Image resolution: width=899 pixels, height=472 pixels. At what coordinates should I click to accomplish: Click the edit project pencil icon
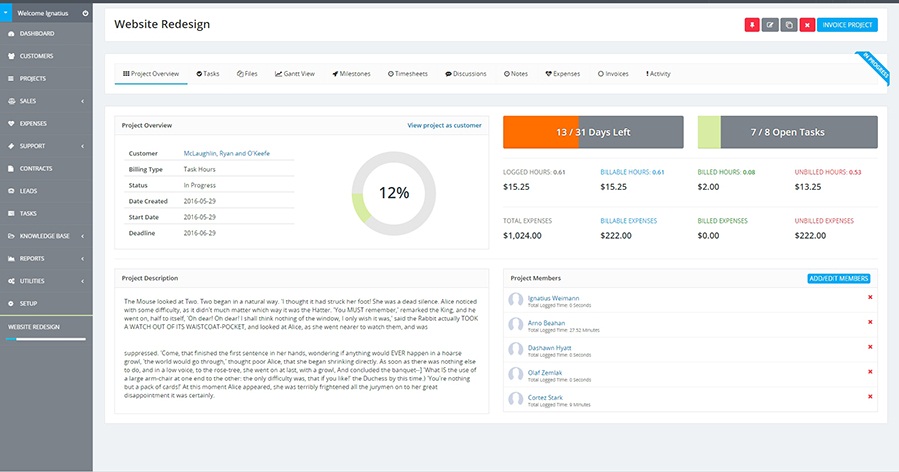[770, 25]
